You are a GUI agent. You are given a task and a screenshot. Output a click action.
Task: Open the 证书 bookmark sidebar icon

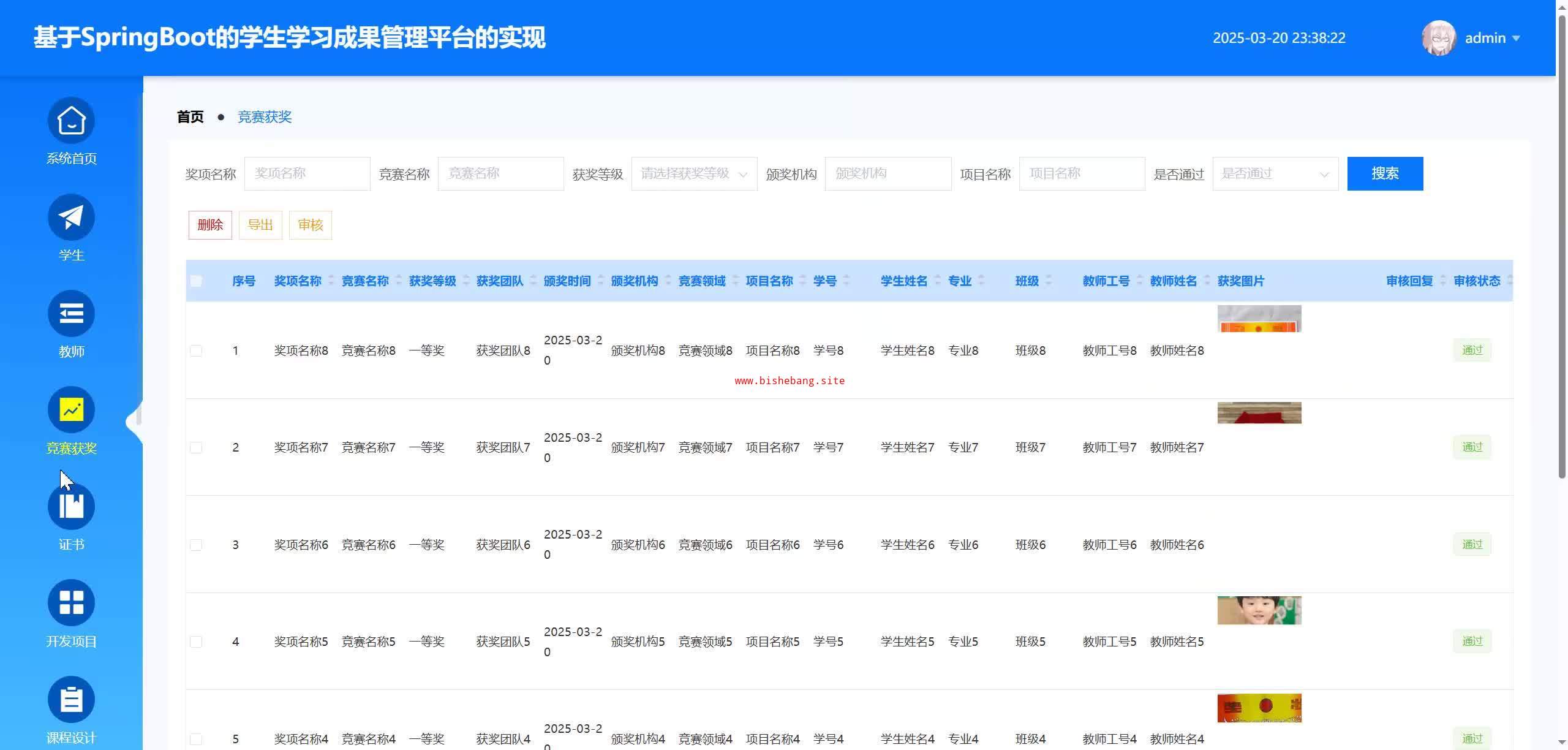[x=71, y=507]
